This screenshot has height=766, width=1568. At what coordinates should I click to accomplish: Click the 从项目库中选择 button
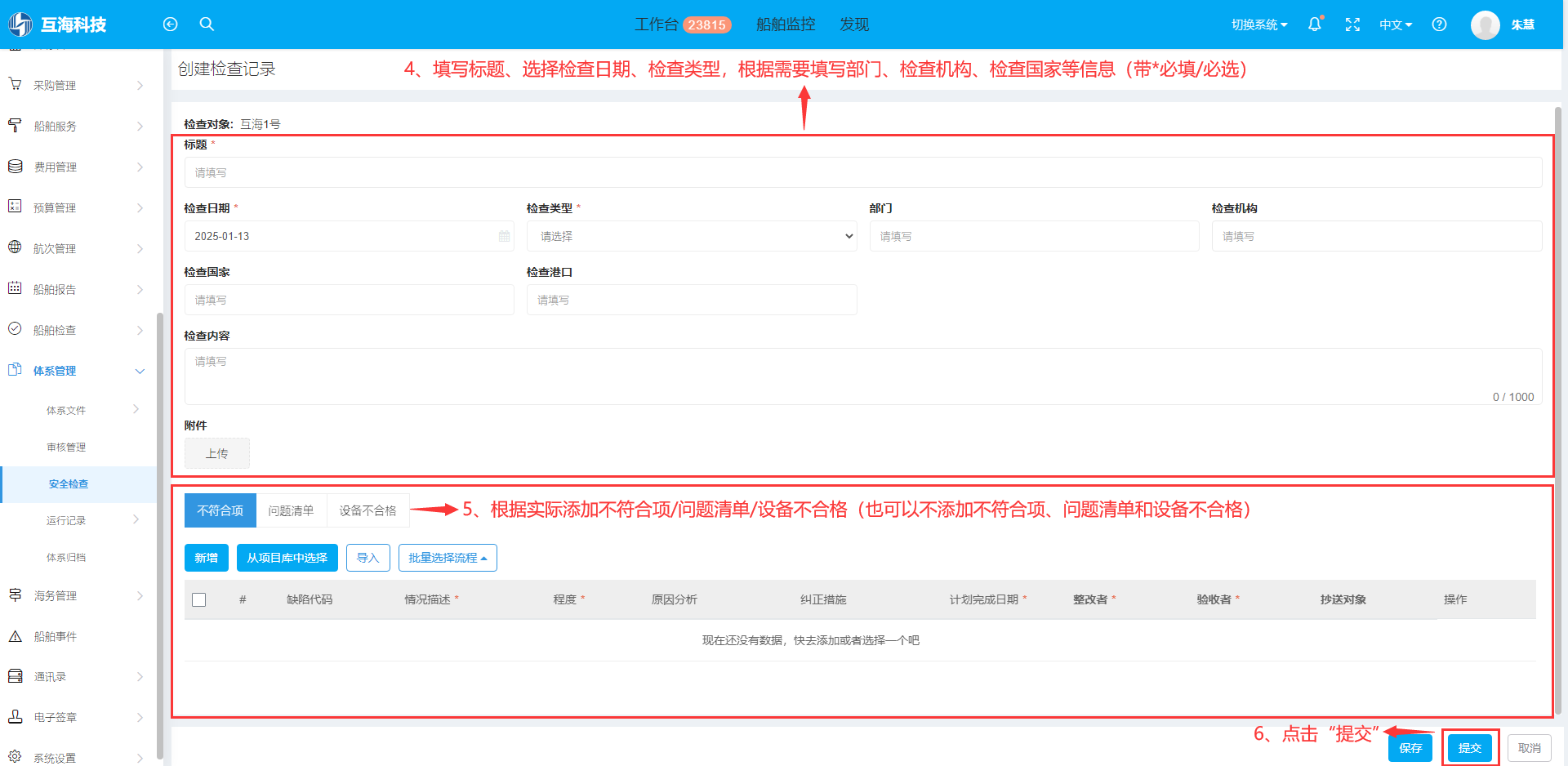click(x=287, y=558)
